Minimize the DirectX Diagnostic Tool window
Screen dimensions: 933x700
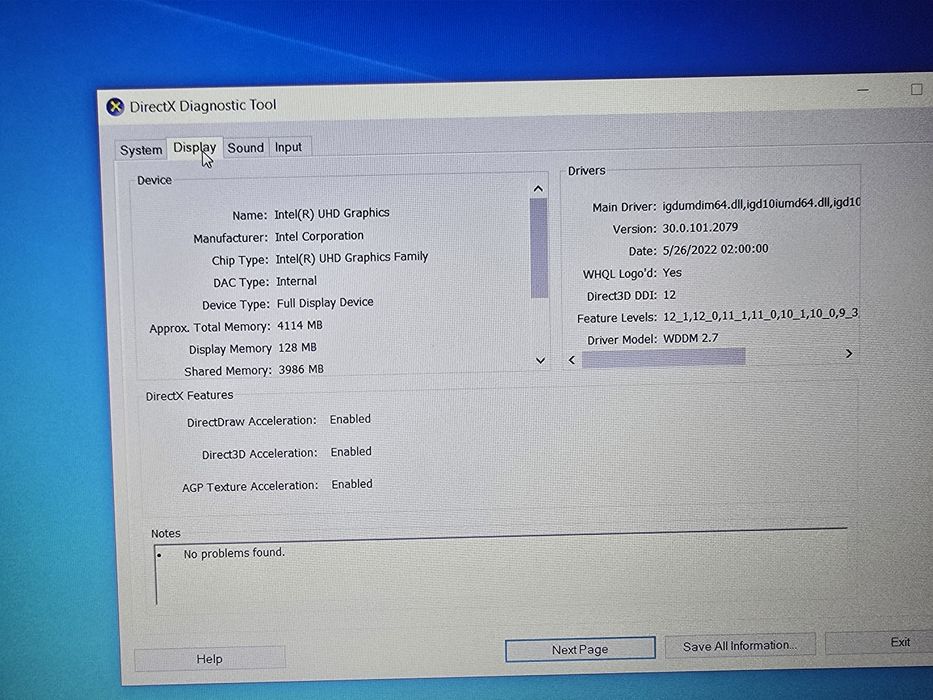click(863, 90)
